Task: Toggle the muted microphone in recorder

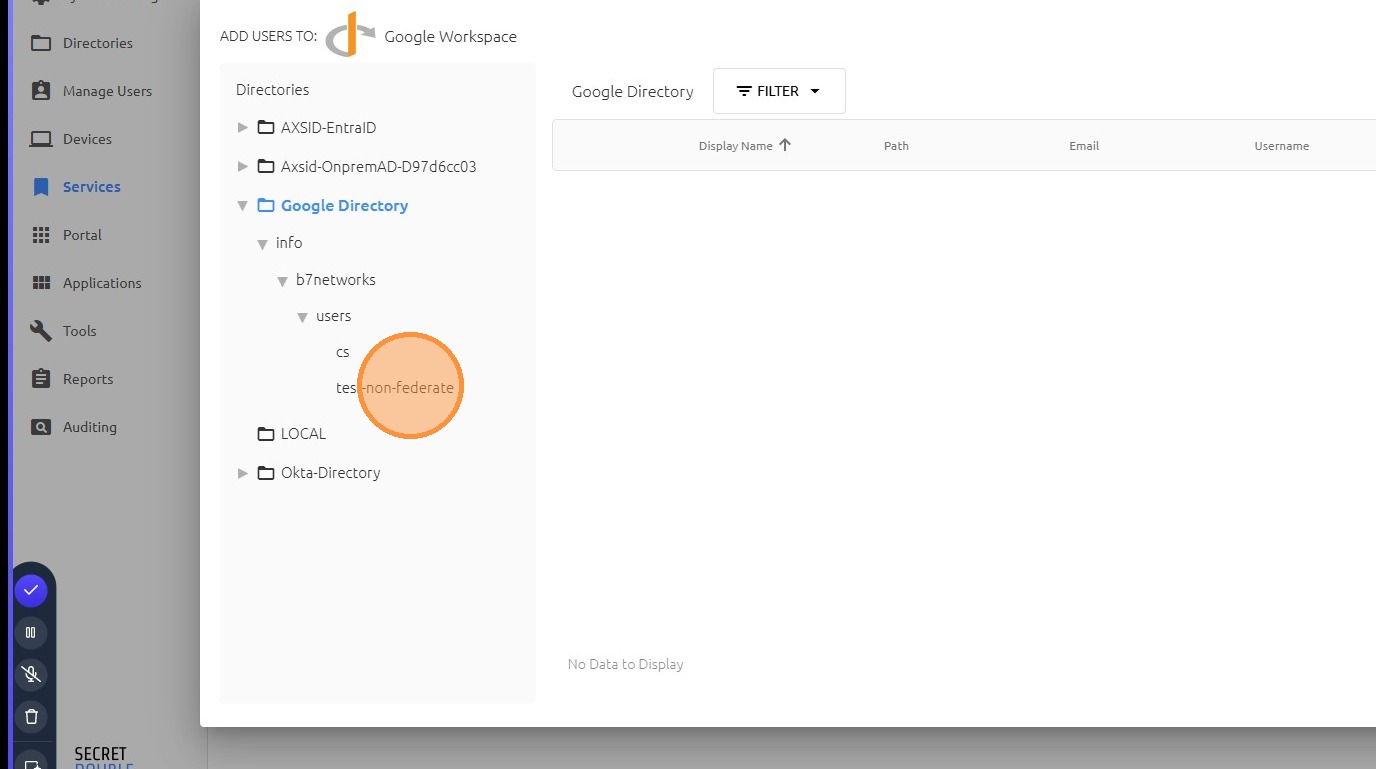Action: point(31,674)
